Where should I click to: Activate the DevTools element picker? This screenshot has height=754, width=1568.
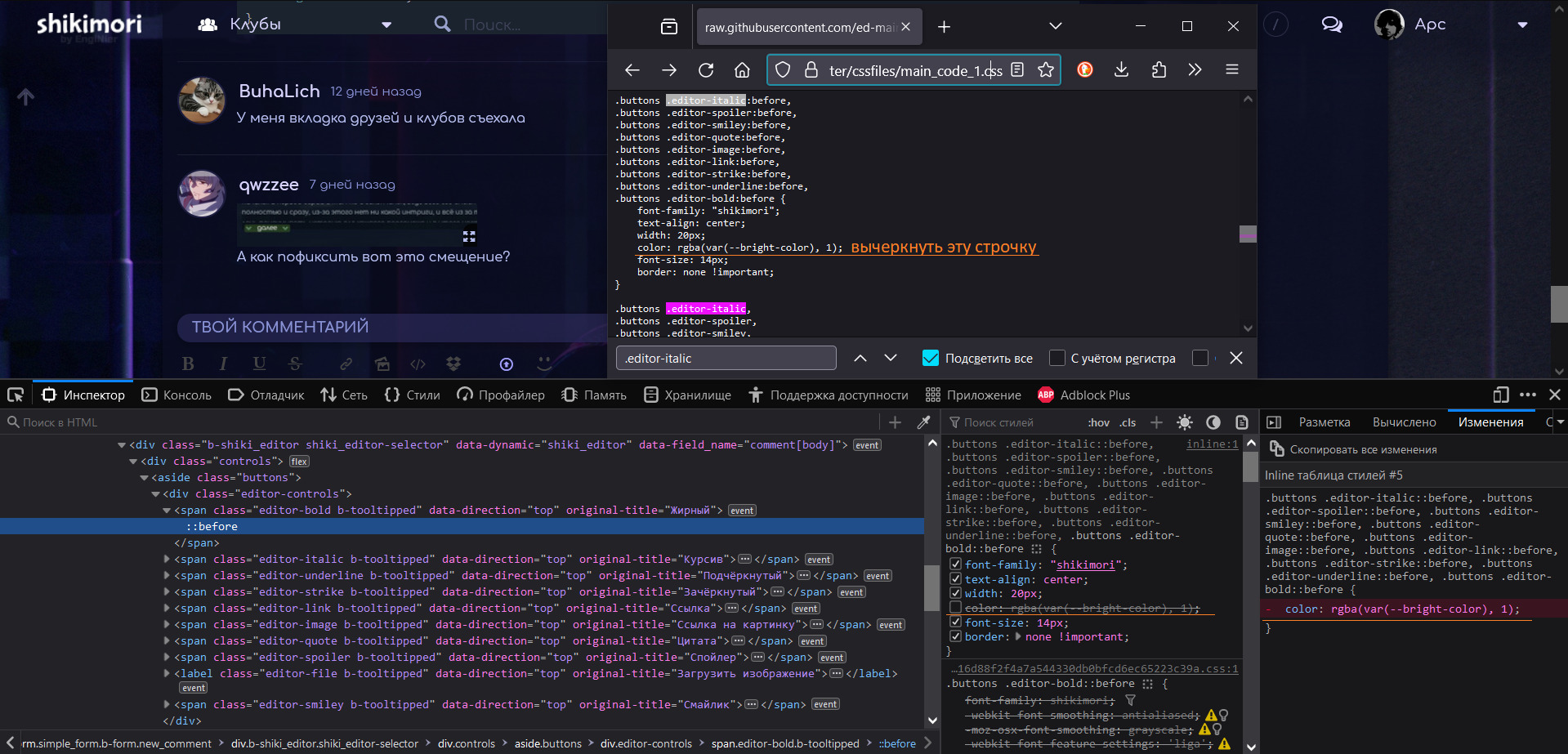[16, 395]
